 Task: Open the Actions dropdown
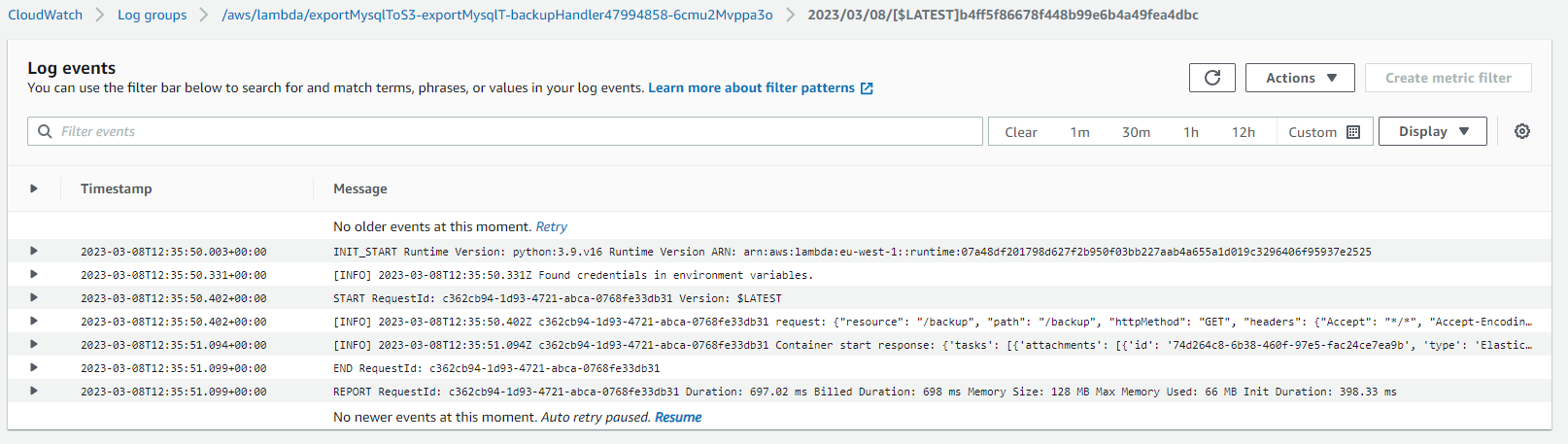point(1300,78)
